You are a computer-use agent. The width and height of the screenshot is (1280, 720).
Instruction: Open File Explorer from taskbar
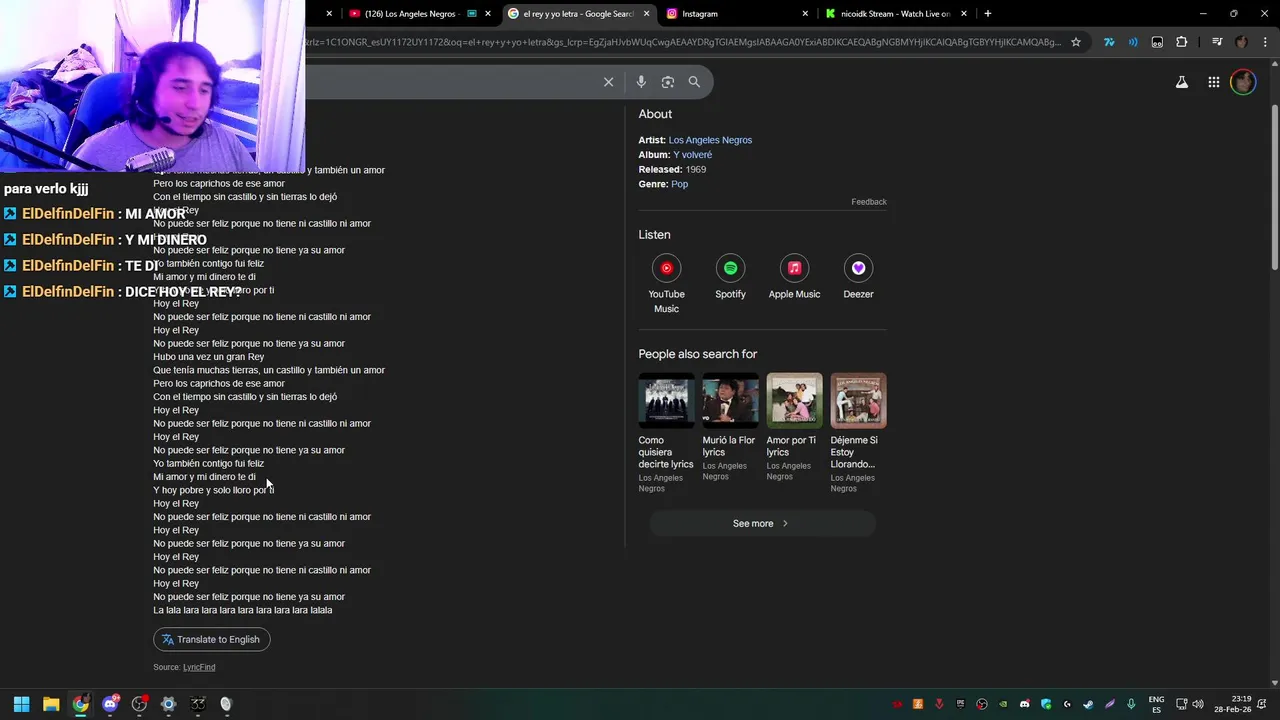click(51, 704)
